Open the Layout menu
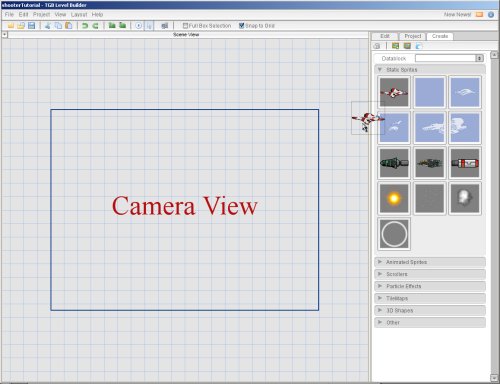The height and width of the screenshot is (384, 500). click(79, 15)
